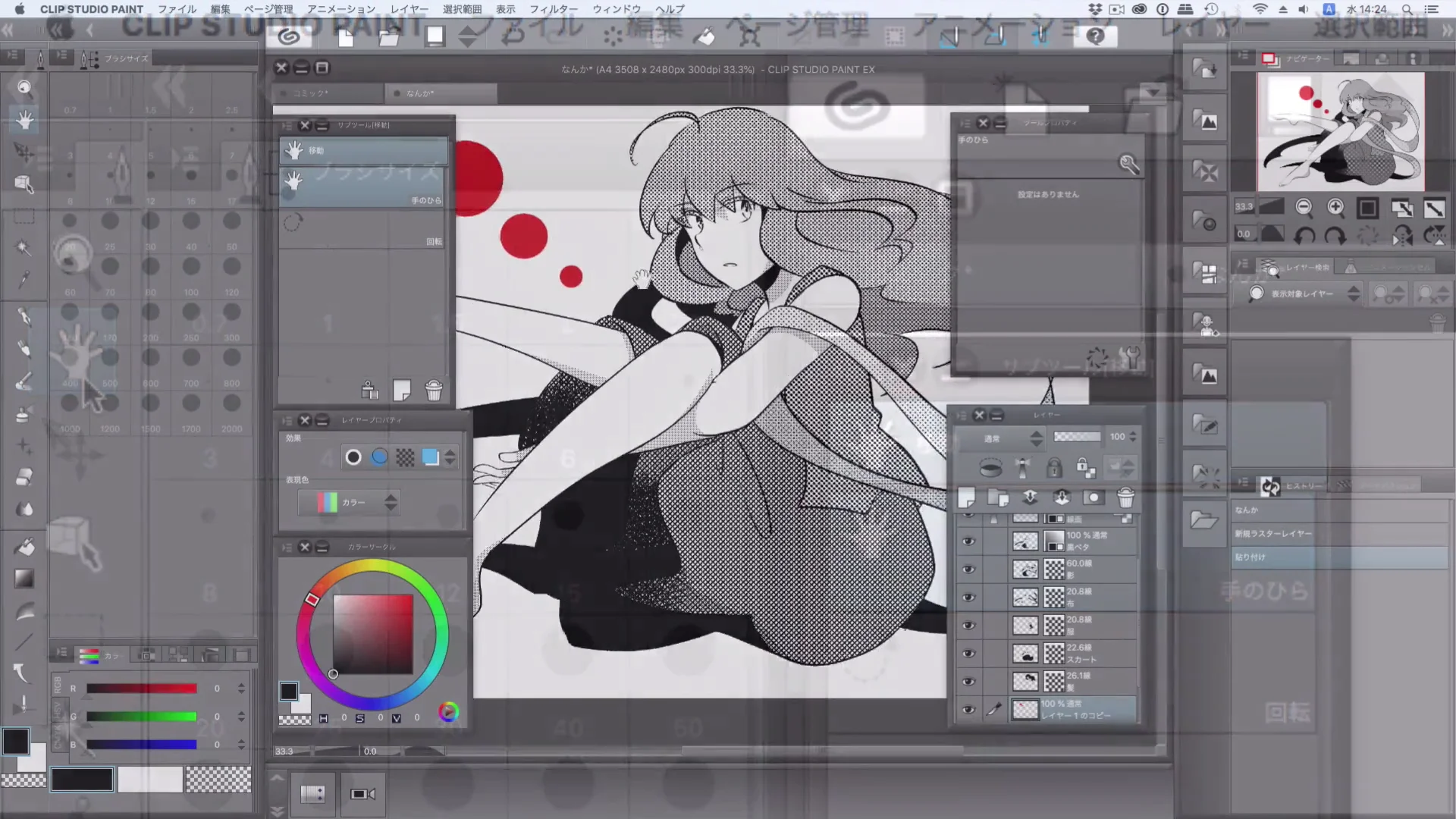
Task: Merge with lower layer icon
Action: coord(1062,497)
